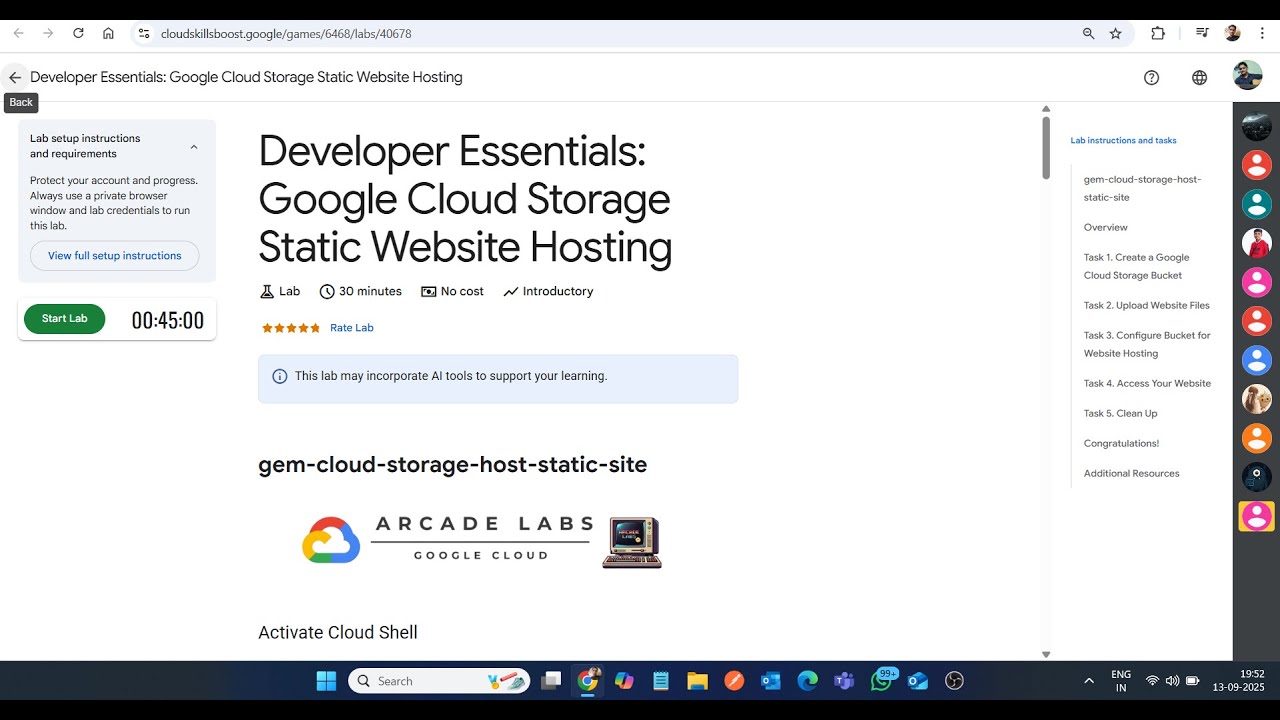The image size is (1280, 720).
Task: Open Chrome profile avatar in toolbar
Action: tap(1232, 33)
